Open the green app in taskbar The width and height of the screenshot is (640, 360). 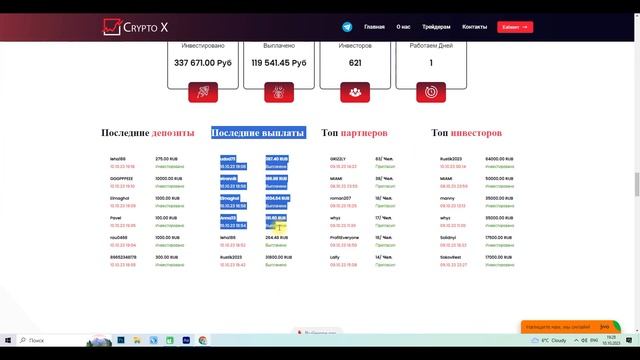170,340
